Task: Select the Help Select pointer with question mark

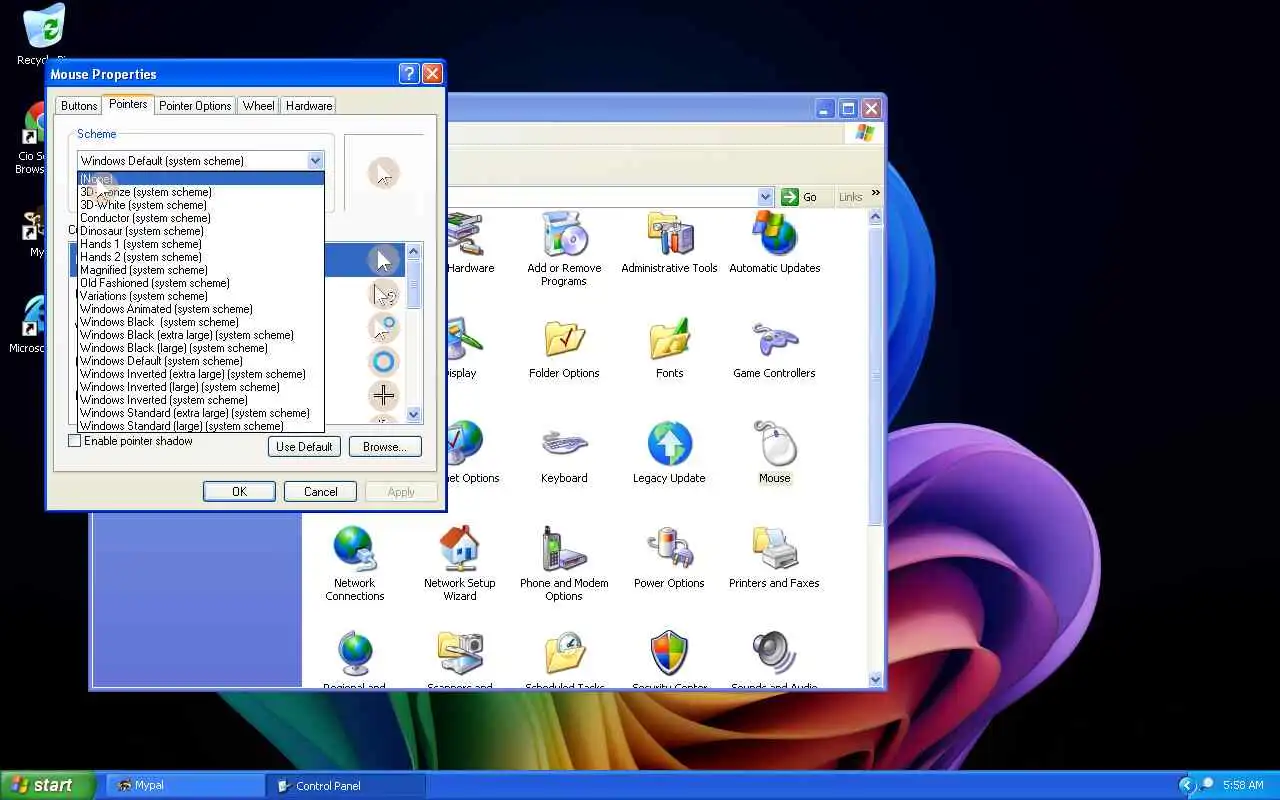Action: coord(383,294)
